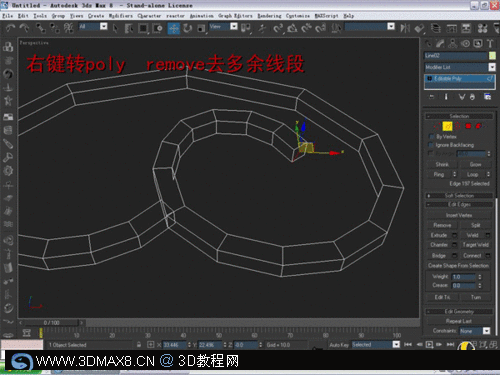
Task: Click the Line02 object color swatch
Action: coord(492,56)
